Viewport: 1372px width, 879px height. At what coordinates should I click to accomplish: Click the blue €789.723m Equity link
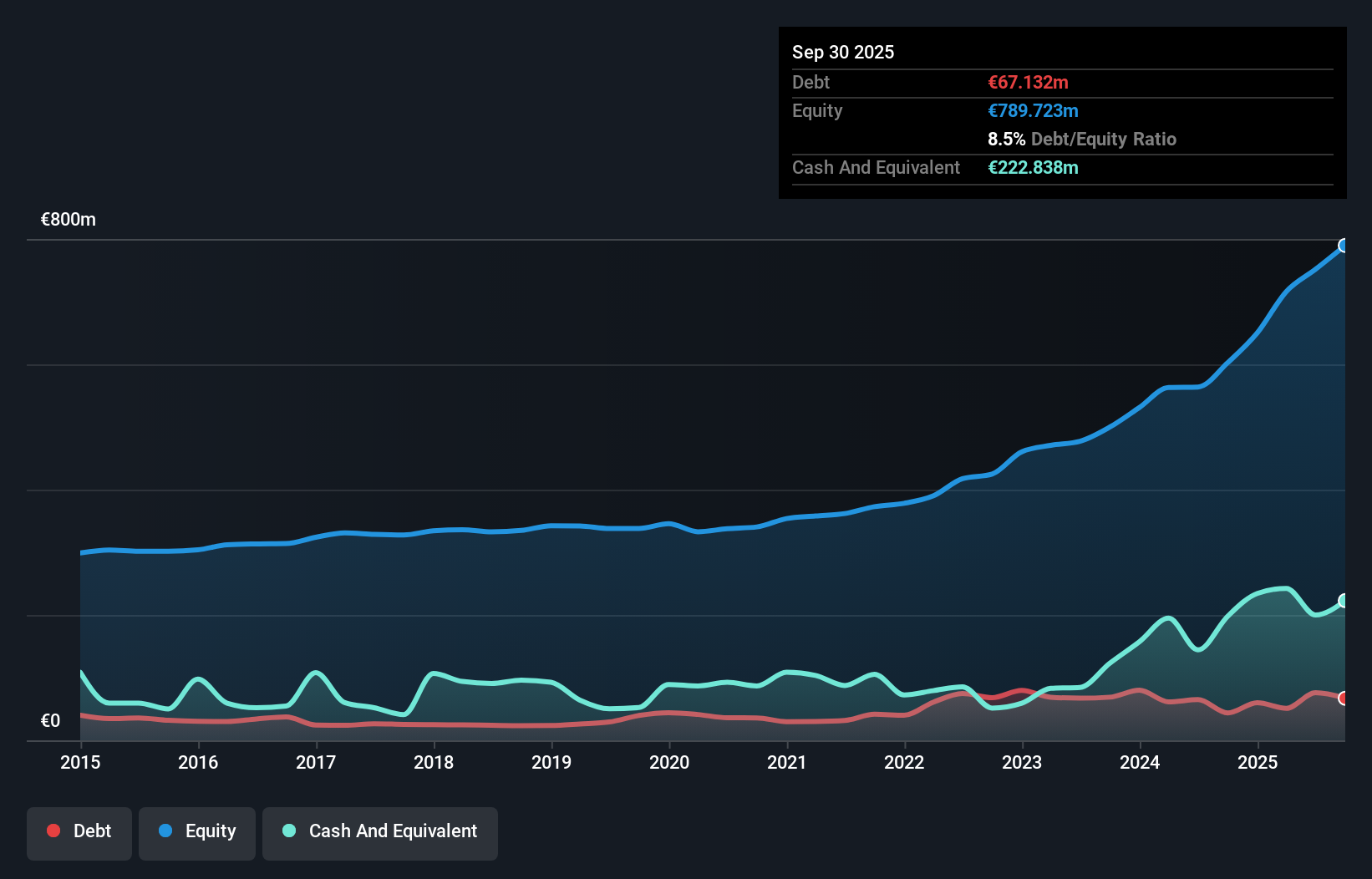1033,110
